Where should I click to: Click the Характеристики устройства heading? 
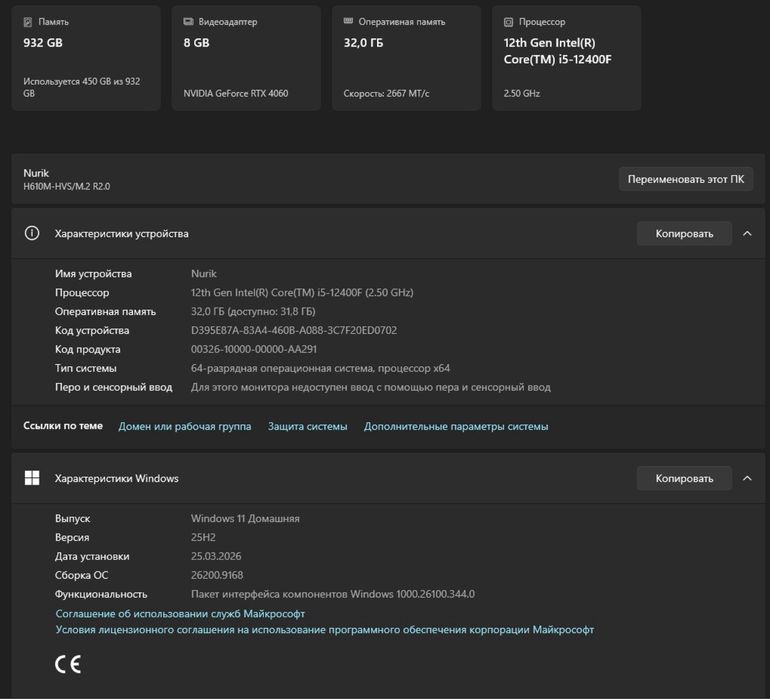pos(121,233)
